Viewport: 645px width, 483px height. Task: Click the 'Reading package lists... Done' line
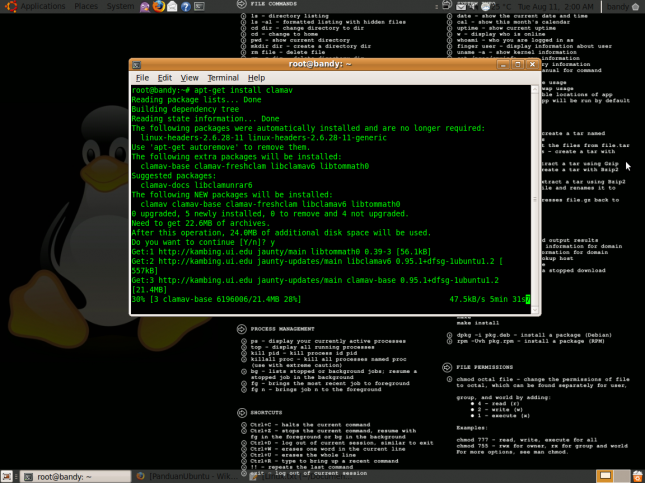click(x=196, y=100)
